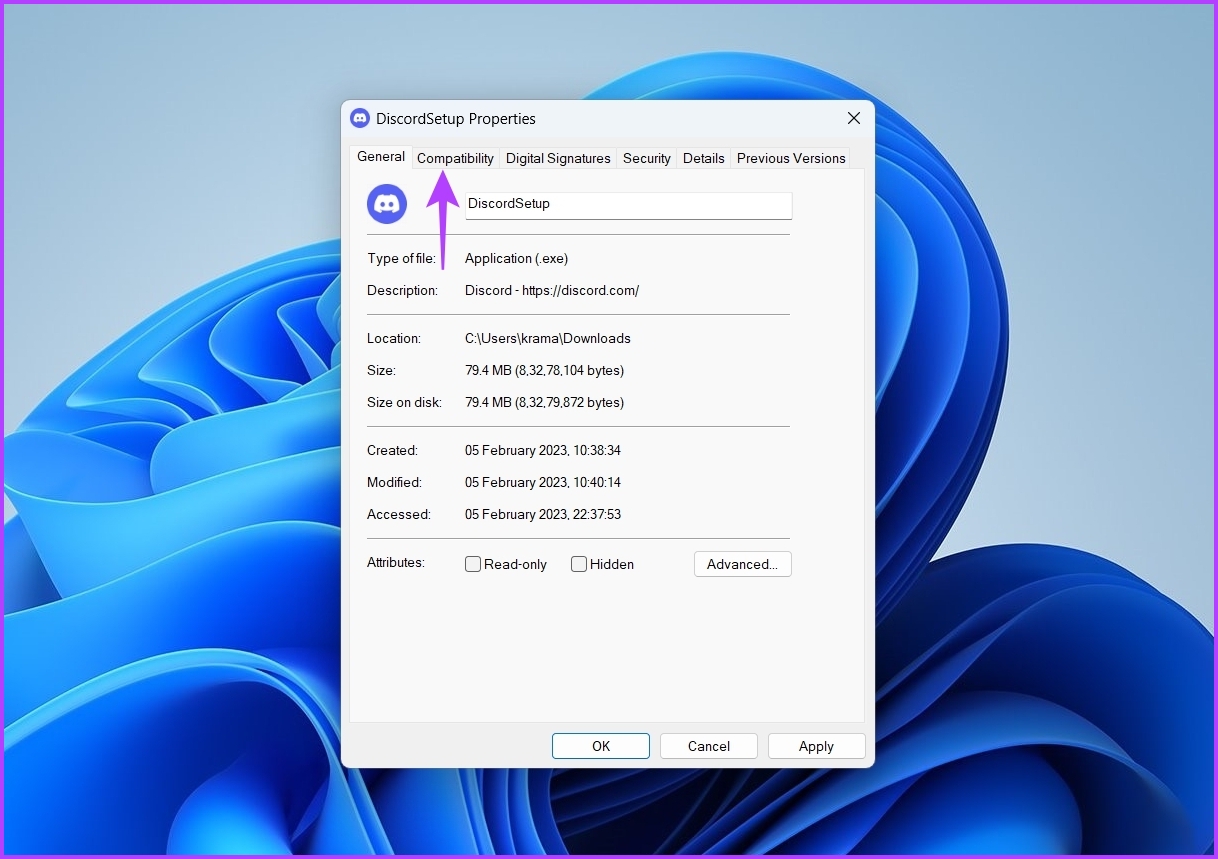The image size is (1218, 859).
Task: Select the description text Discord - https://discord.com/
Action: [x=552, y=290]
